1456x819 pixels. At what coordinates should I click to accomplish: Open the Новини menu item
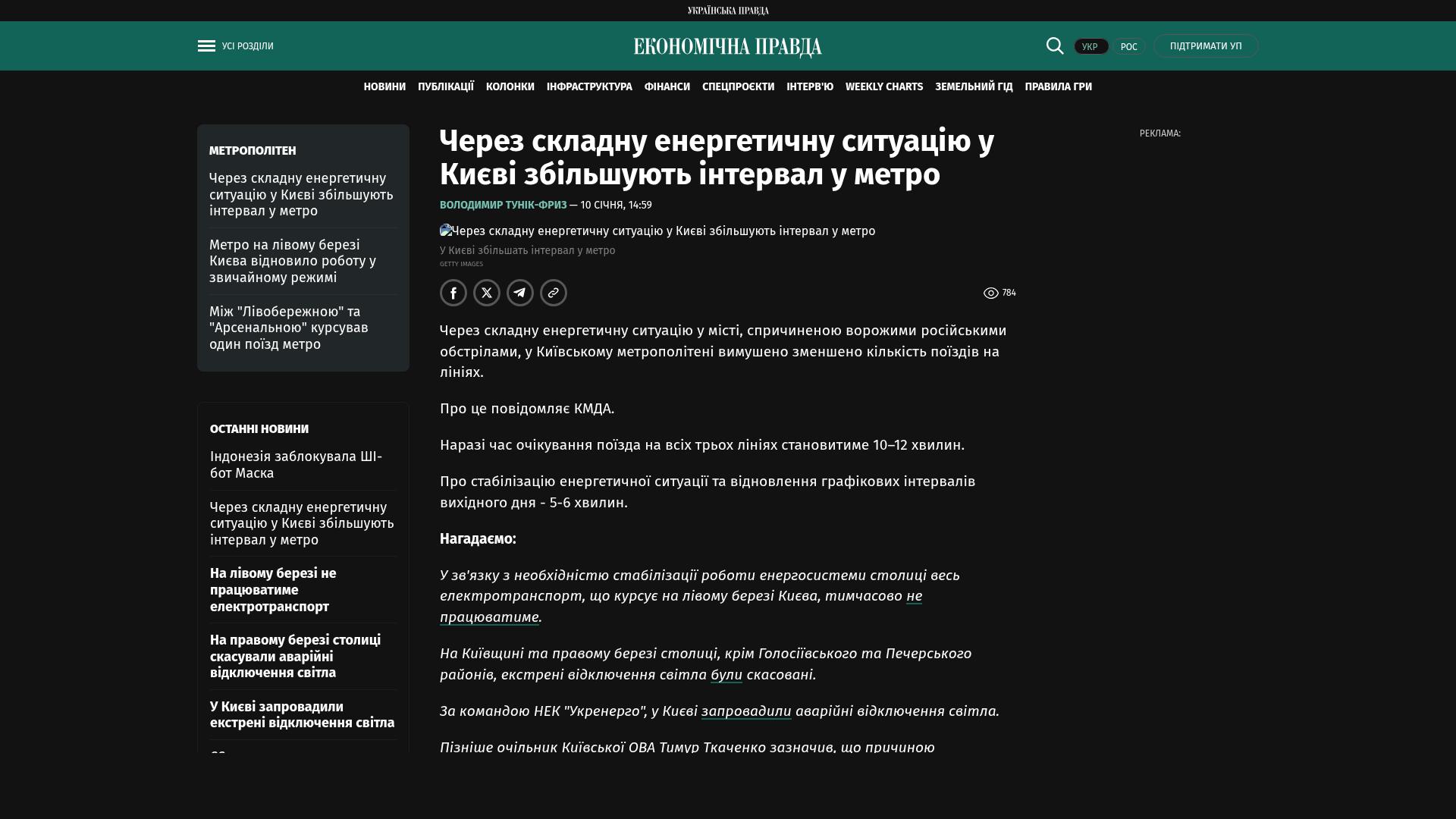click(x=384, y=87)
